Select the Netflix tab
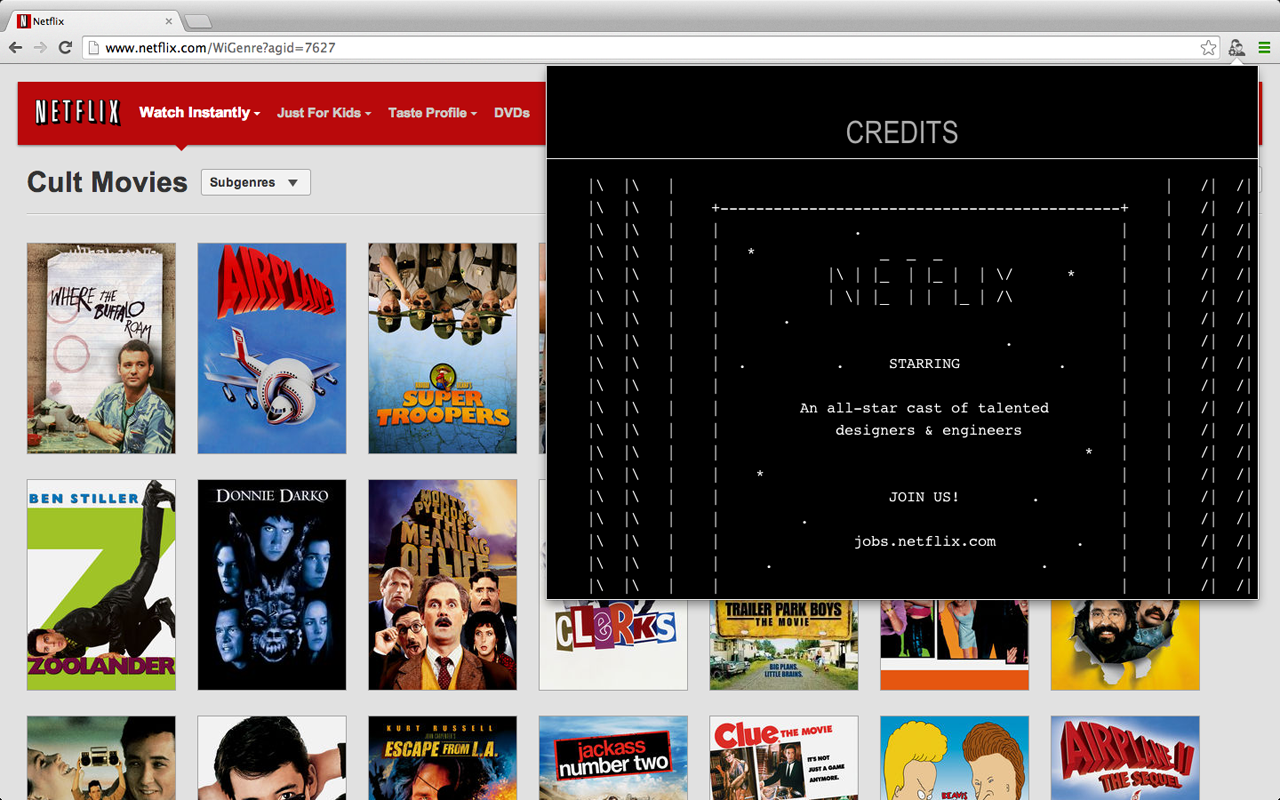The image size is (1280, 800). 95,21
